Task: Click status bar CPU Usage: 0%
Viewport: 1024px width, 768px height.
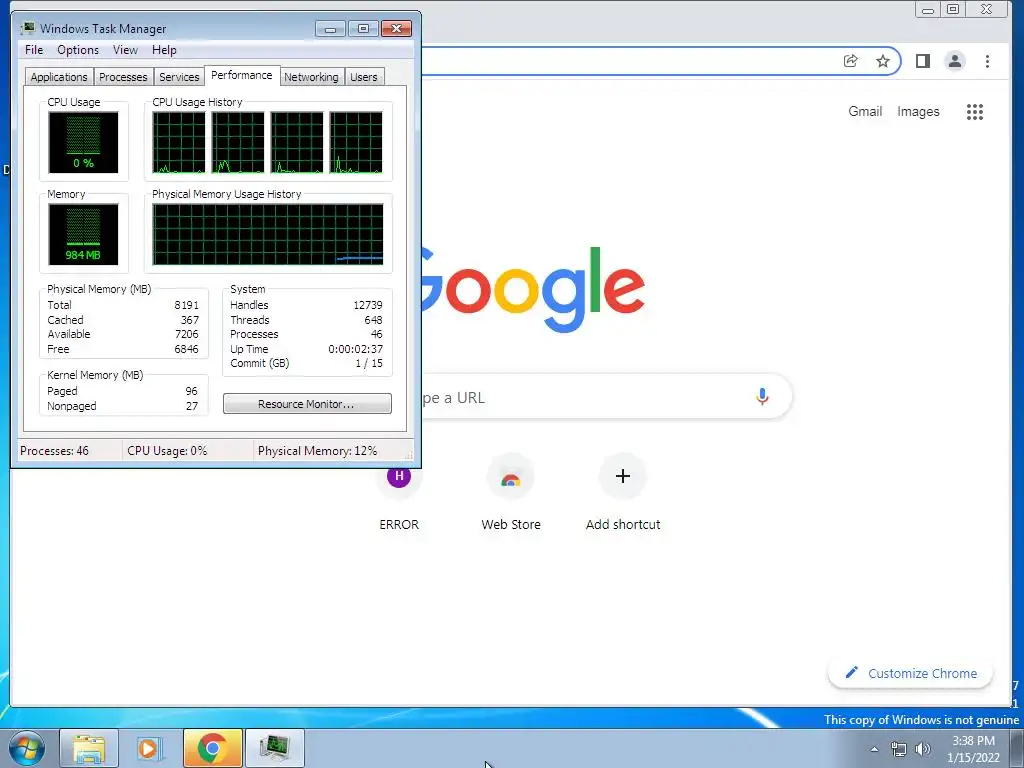Action: tap(167, 451)
